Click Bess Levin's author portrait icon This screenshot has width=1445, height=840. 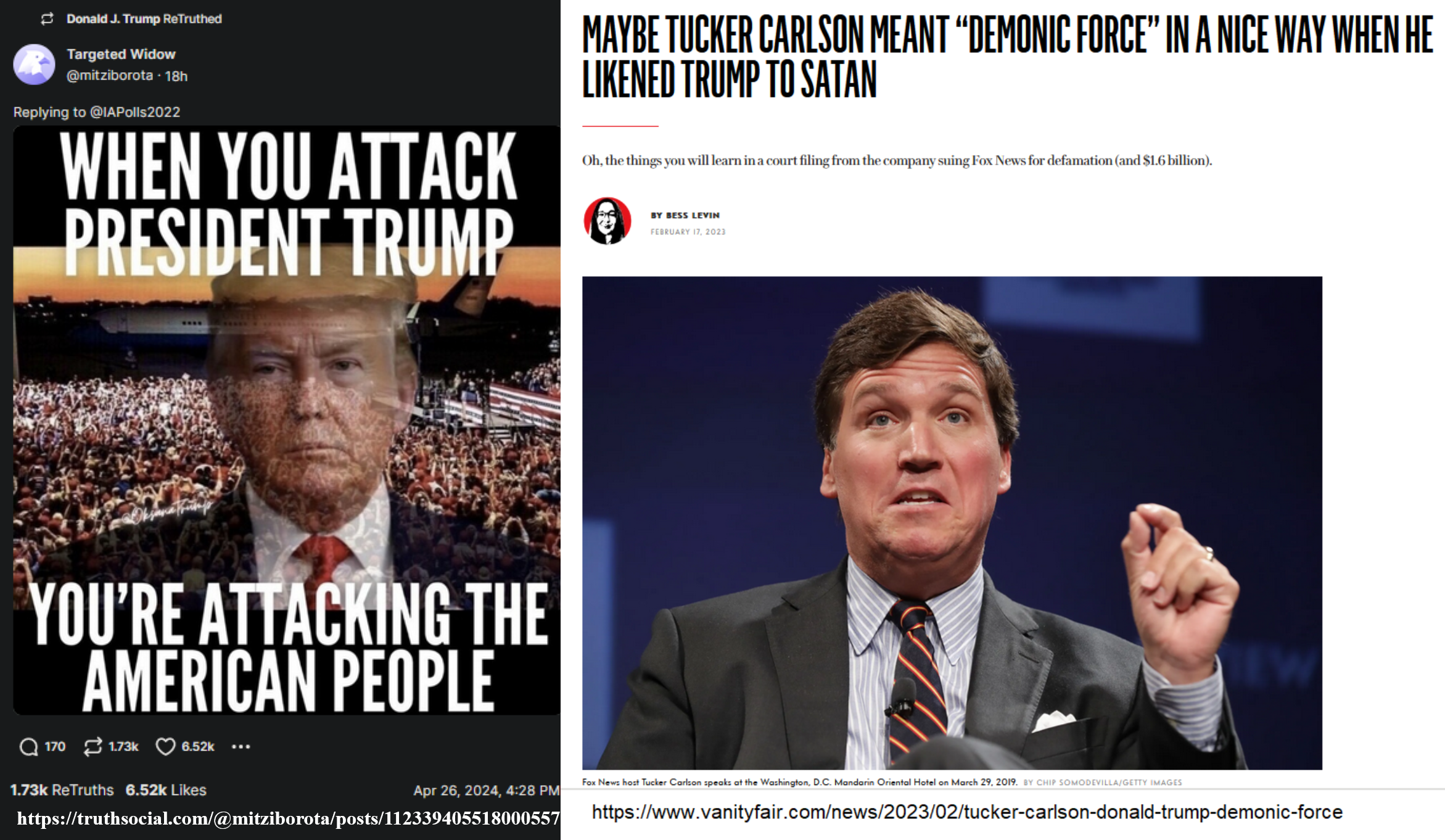coord(607,221)
